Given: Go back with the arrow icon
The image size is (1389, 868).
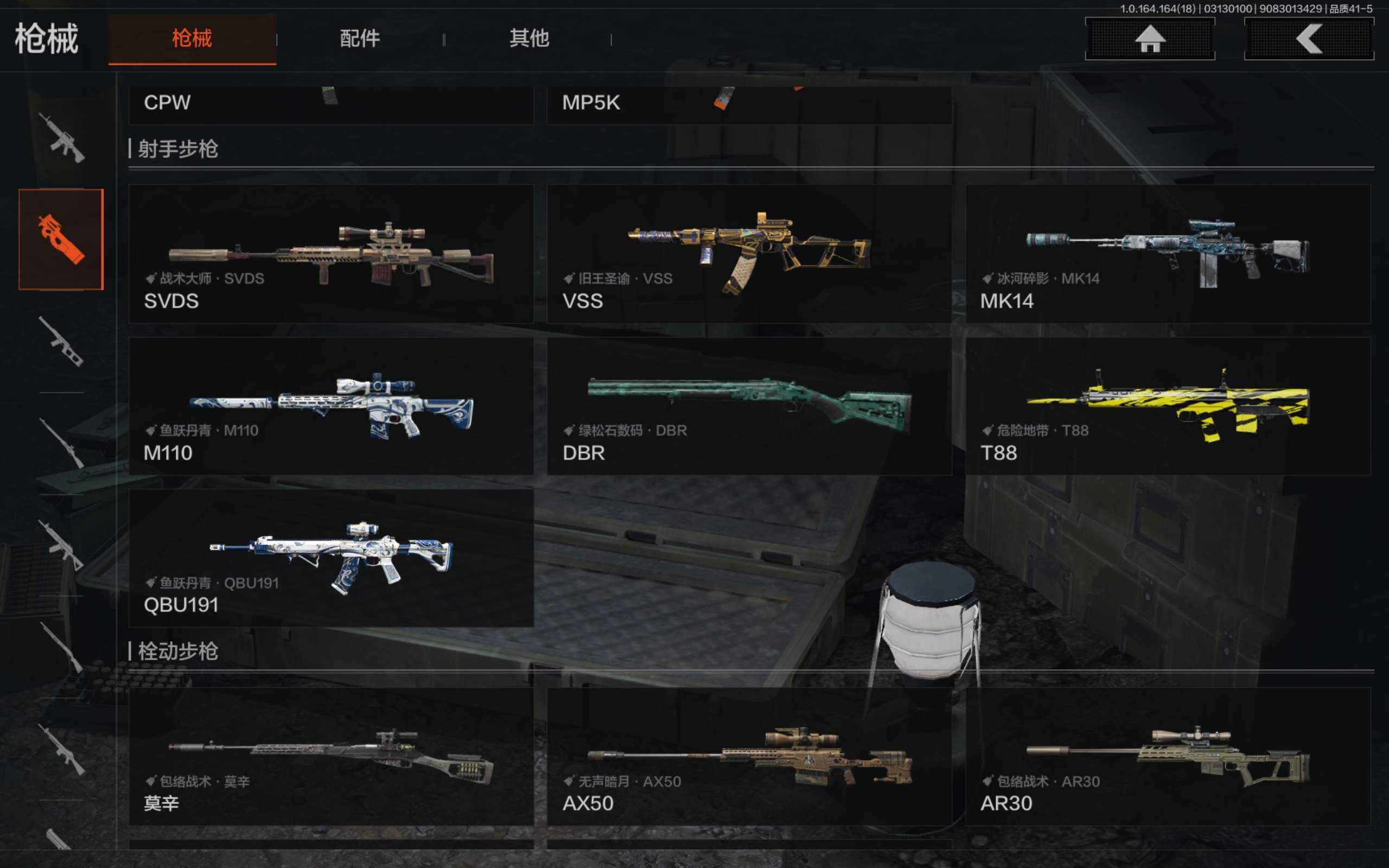Looking at the screenshot, I should coord(1309,39).
